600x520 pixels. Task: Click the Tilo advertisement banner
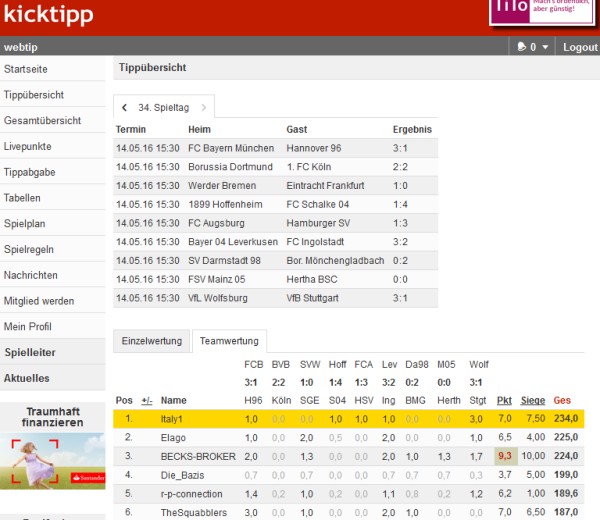[542, 11]
